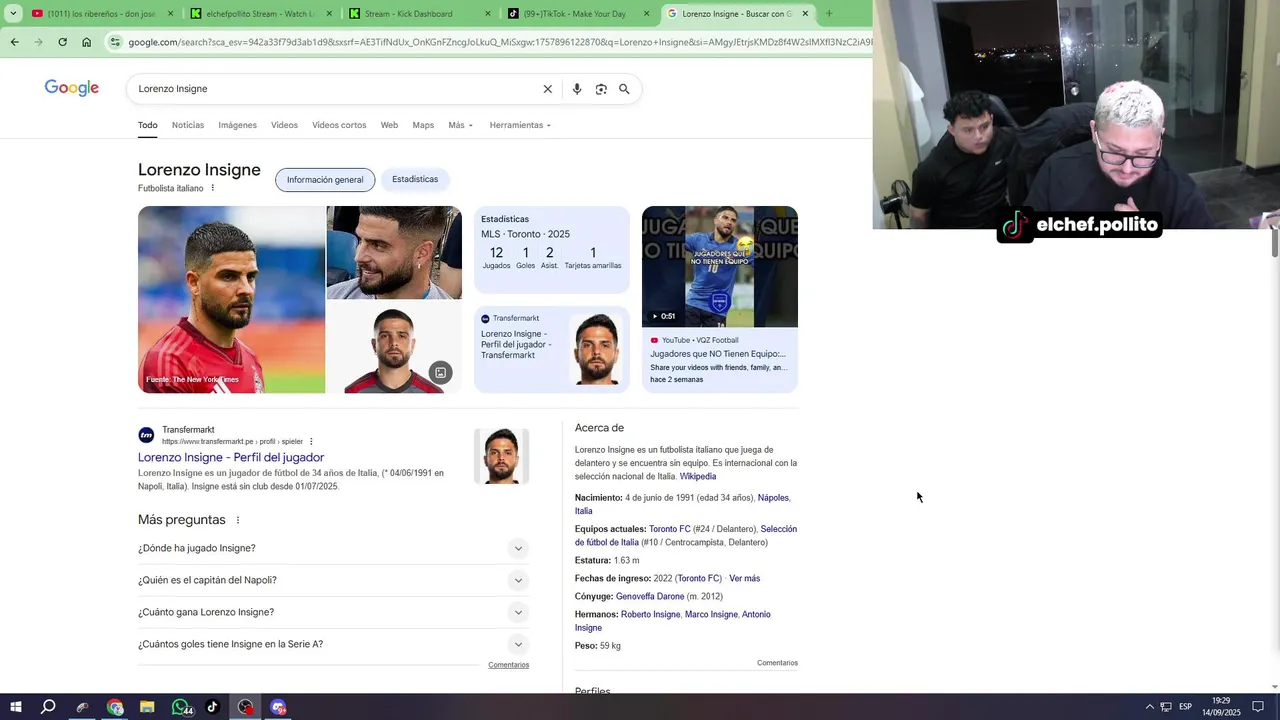
Task: Close the Kick Dashboard tab
Action: (487, 14)
